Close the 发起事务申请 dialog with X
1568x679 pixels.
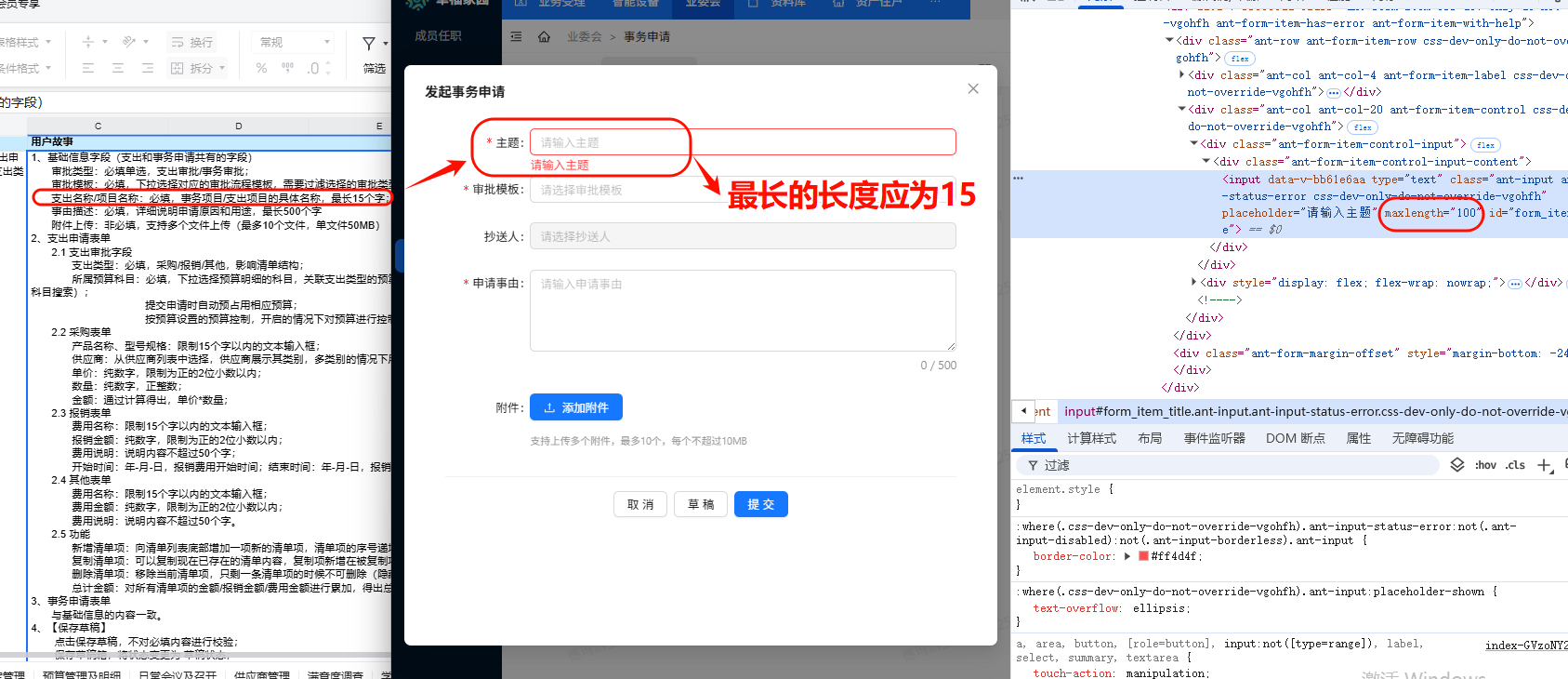tap(973, 88)
